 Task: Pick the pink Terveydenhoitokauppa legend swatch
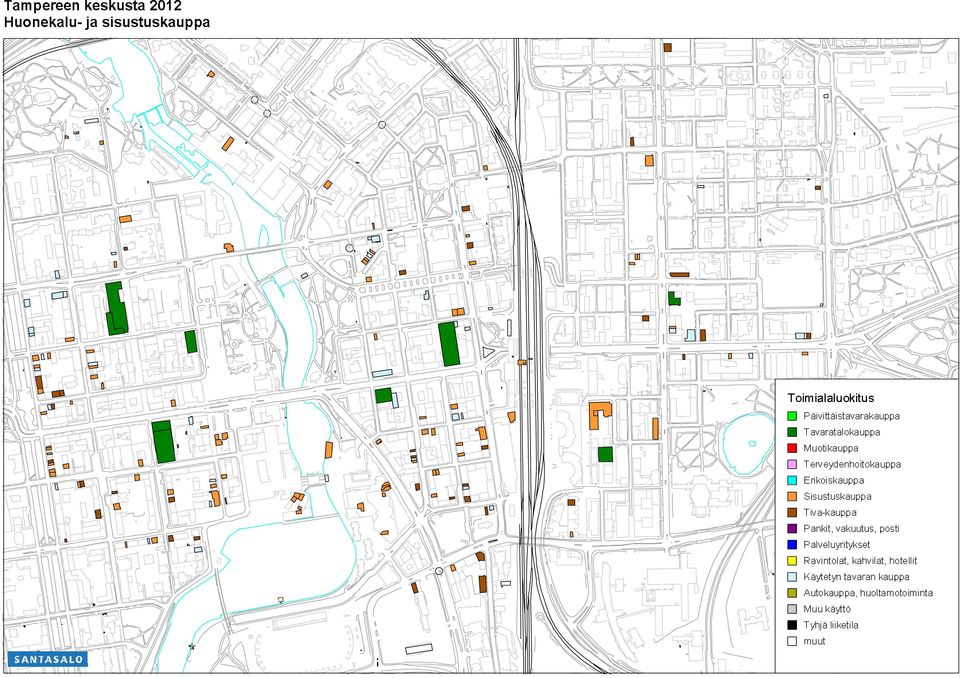click(x=792, y=464)
